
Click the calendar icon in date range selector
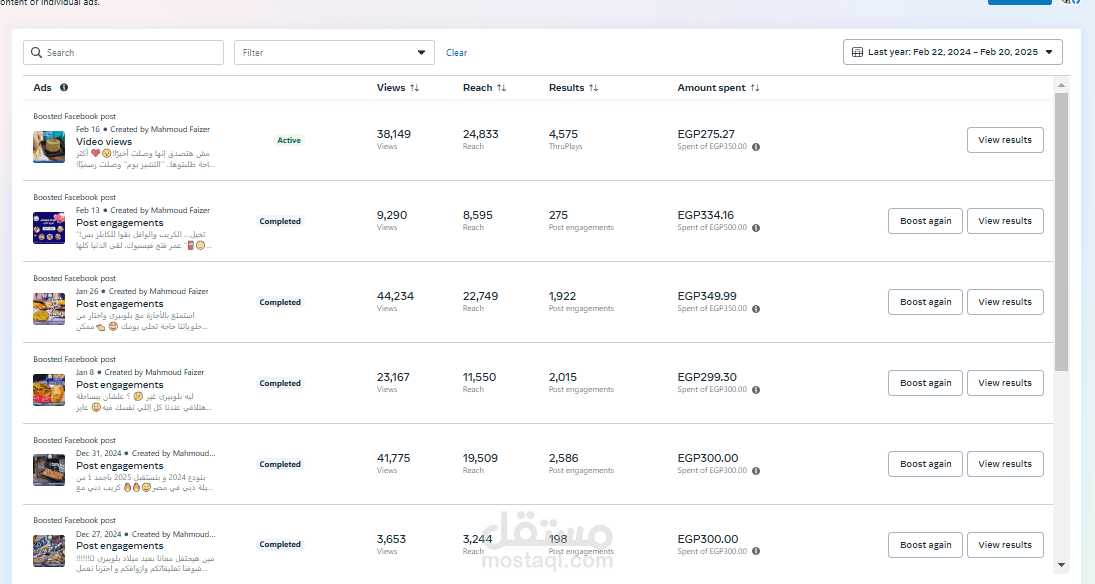click(858, 52)
